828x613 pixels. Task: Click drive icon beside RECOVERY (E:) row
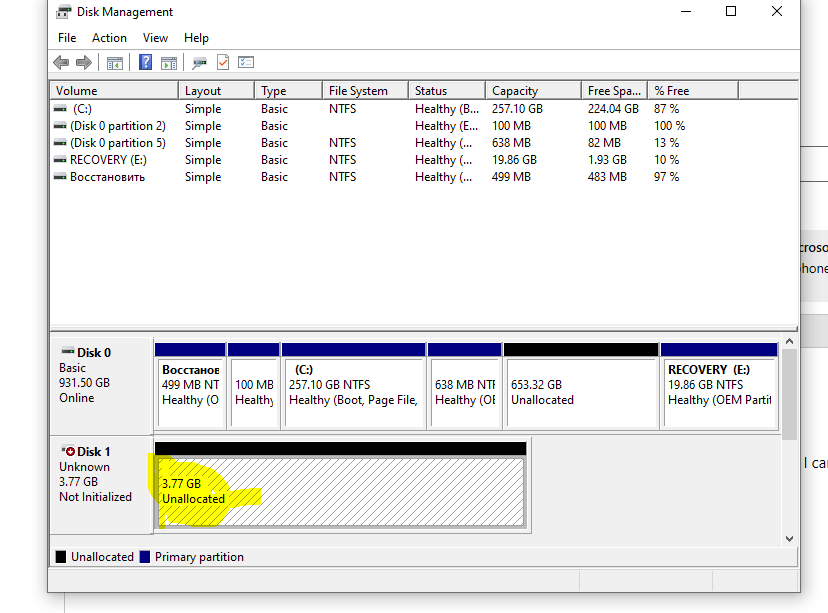60,160
